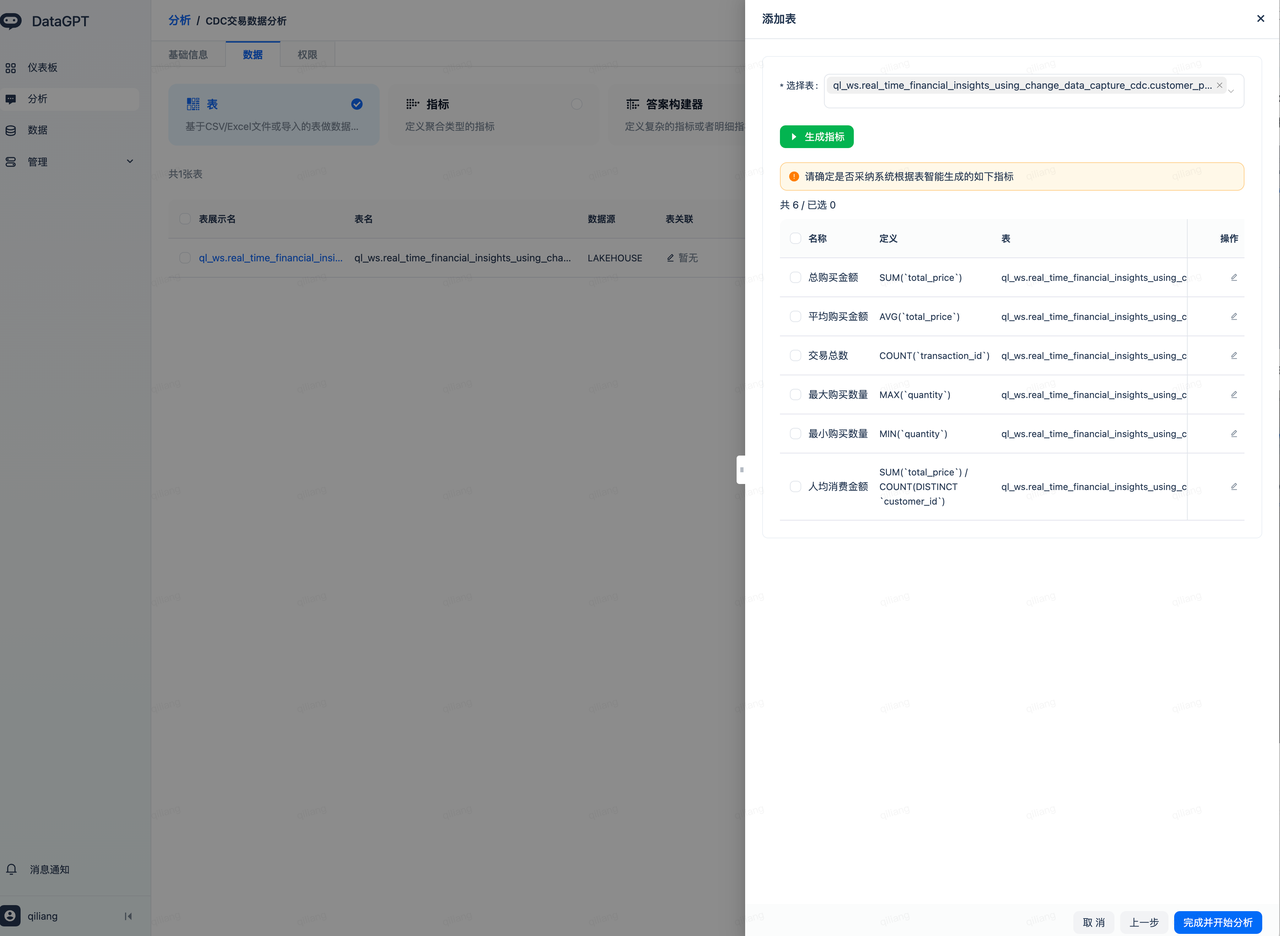Click the green 生成指标 button
The image size is (1280, 936).
point(816,137)
